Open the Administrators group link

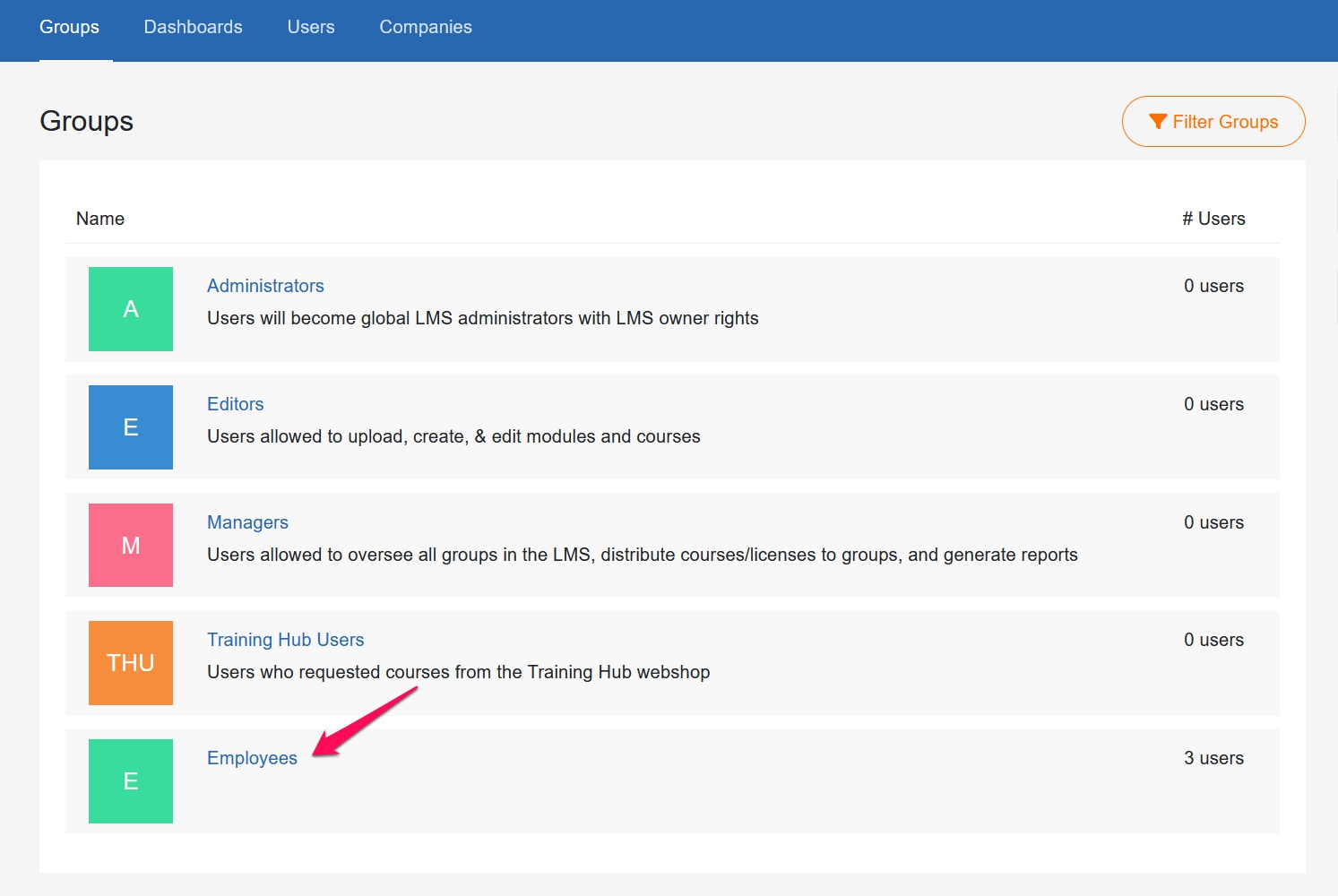coord(265,286)
